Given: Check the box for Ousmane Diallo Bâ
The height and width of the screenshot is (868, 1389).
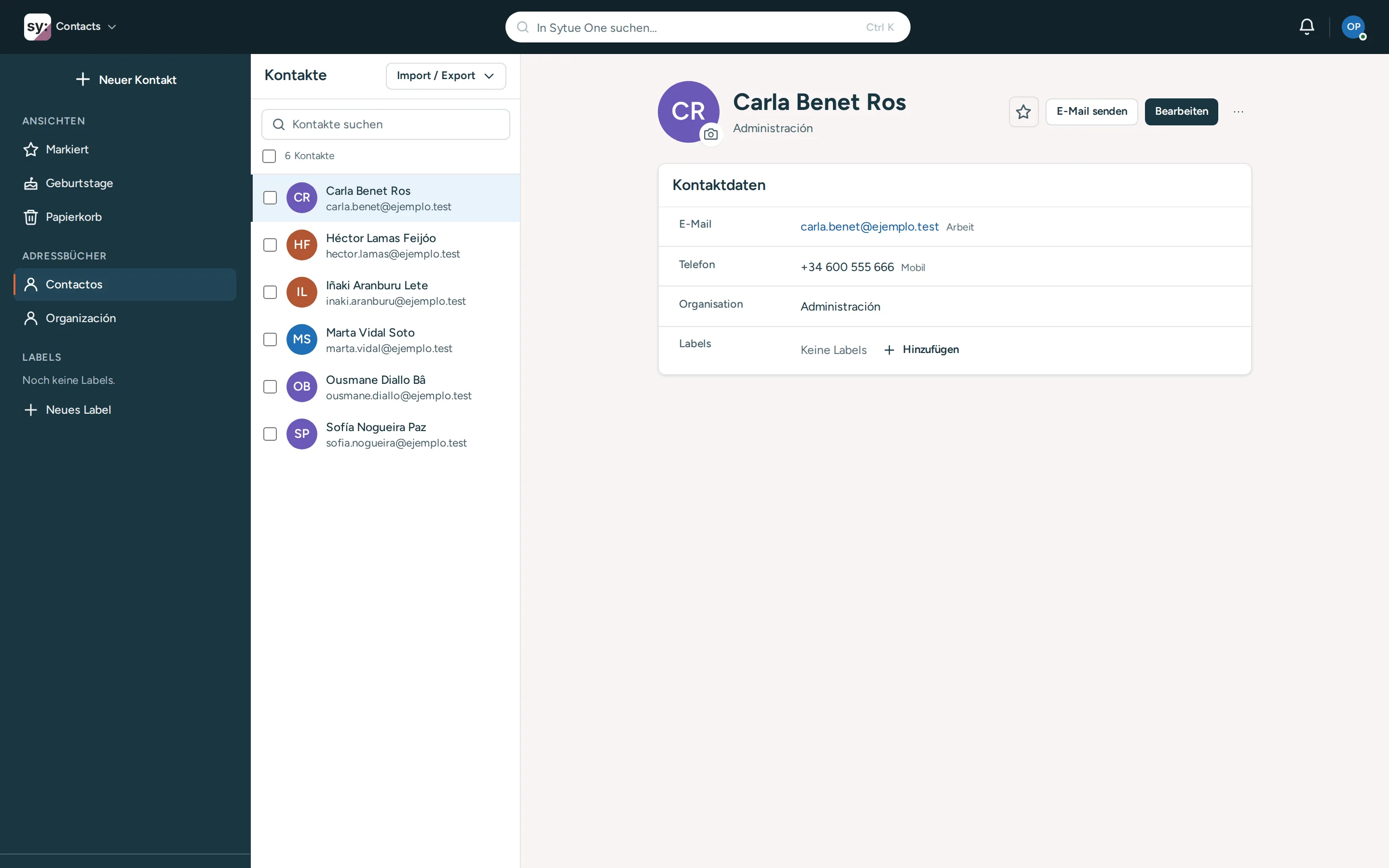Looking at the screenshot, I should 270,387.
